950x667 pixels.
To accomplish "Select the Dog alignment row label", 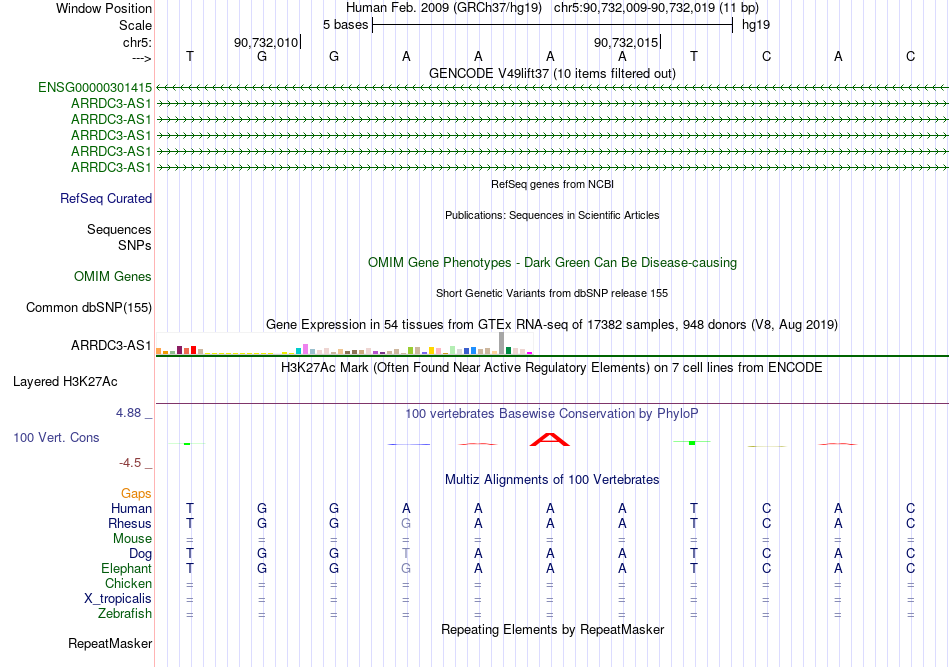I will point(140,554).
